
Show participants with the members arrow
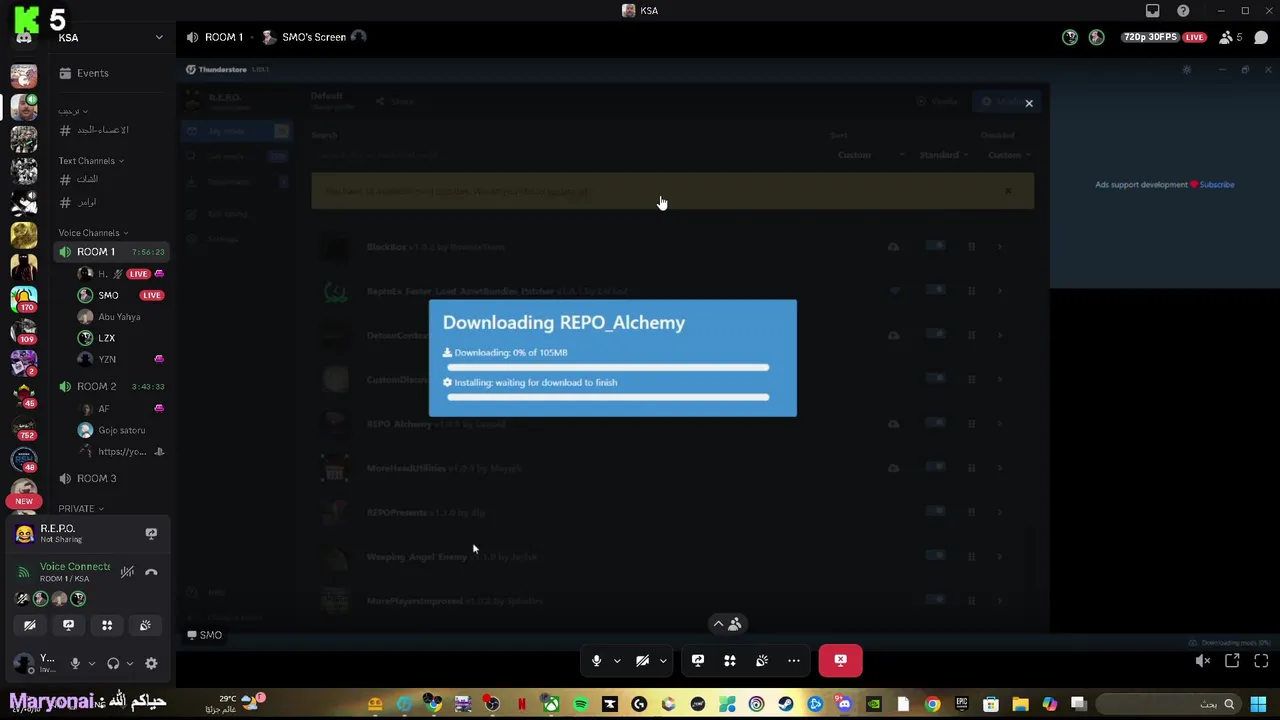tap(727, 625)
